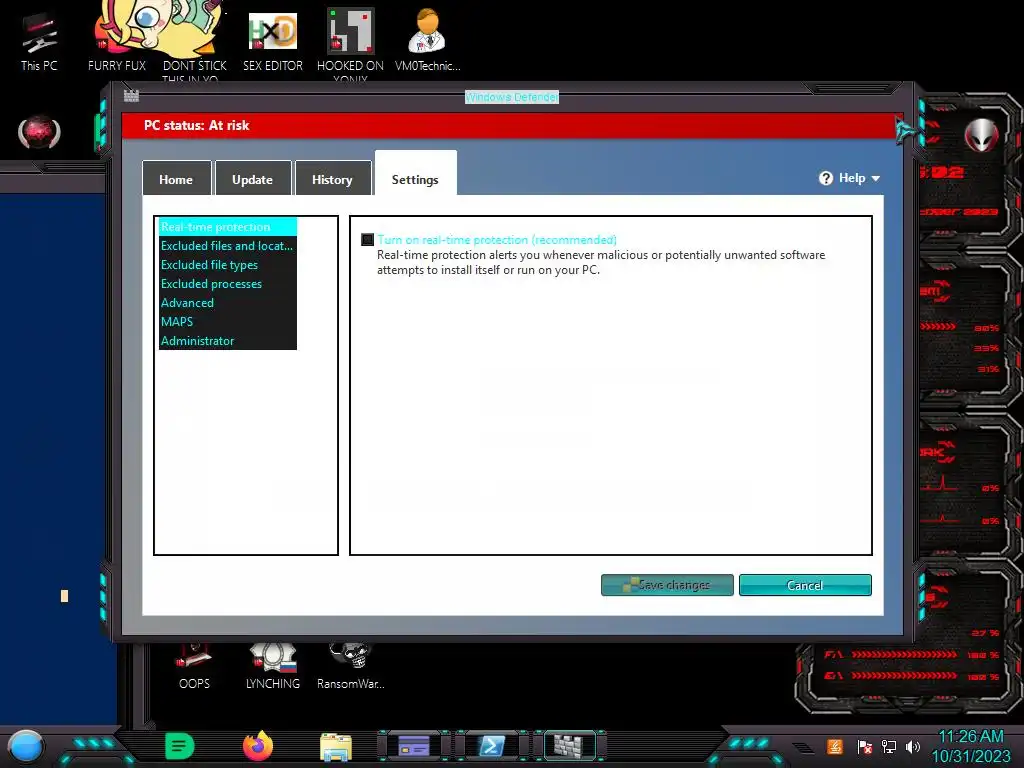Switch to the purple window taskbar app

414,746
